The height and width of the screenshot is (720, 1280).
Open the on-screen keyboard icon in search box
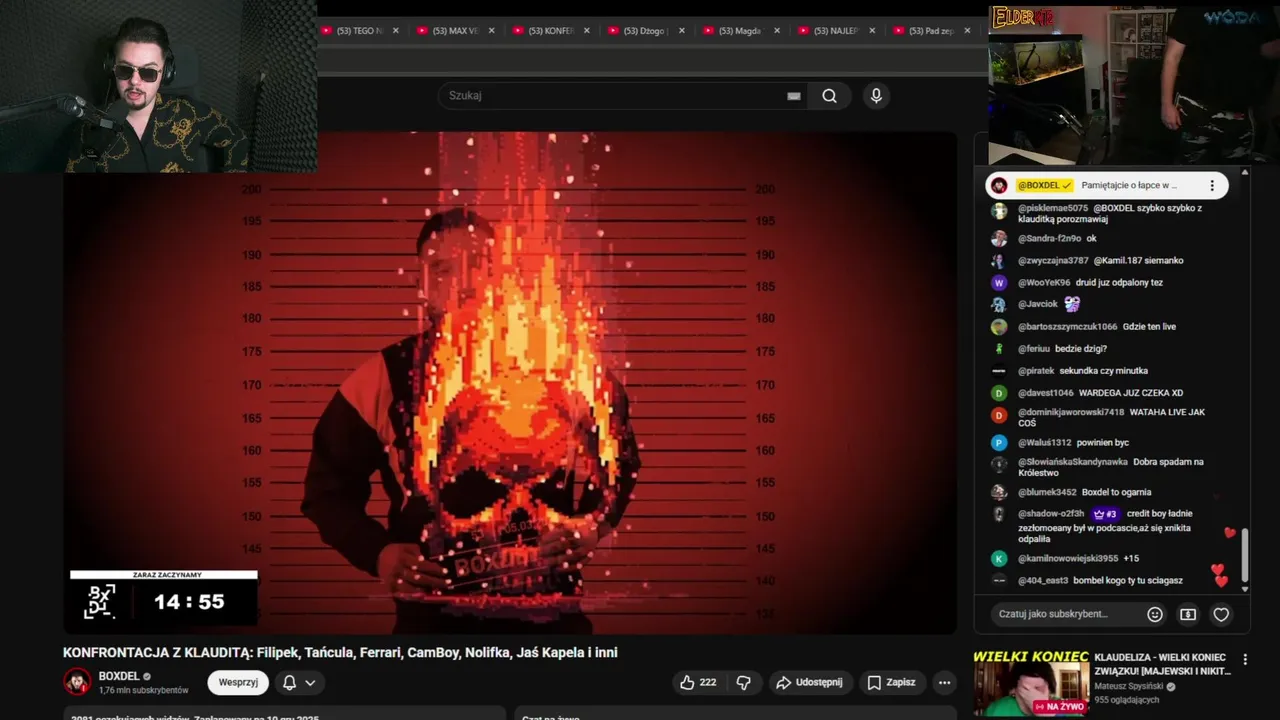pyautogui.click(x=794, y=96)
